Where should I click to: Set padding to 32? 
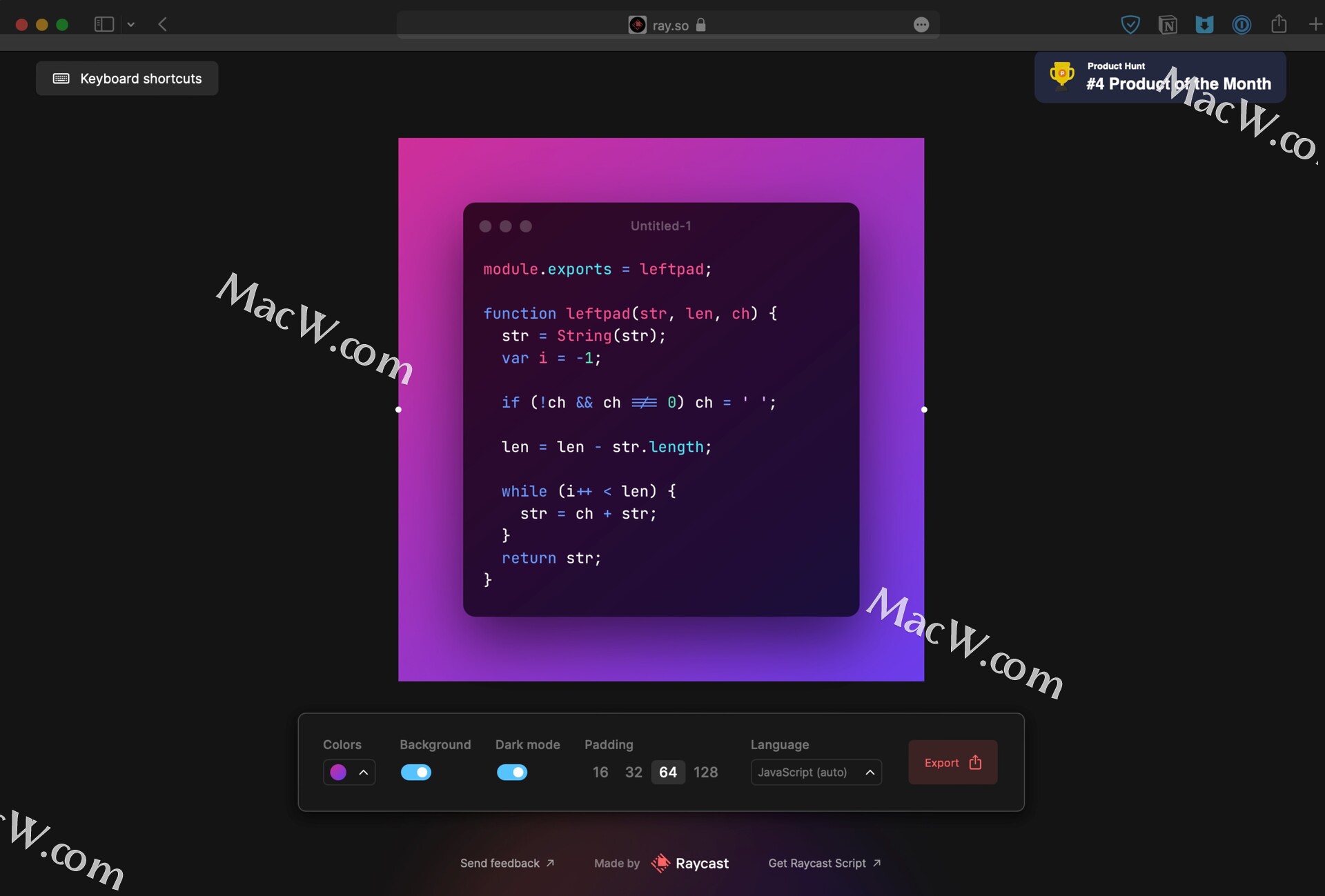(634, 773)
